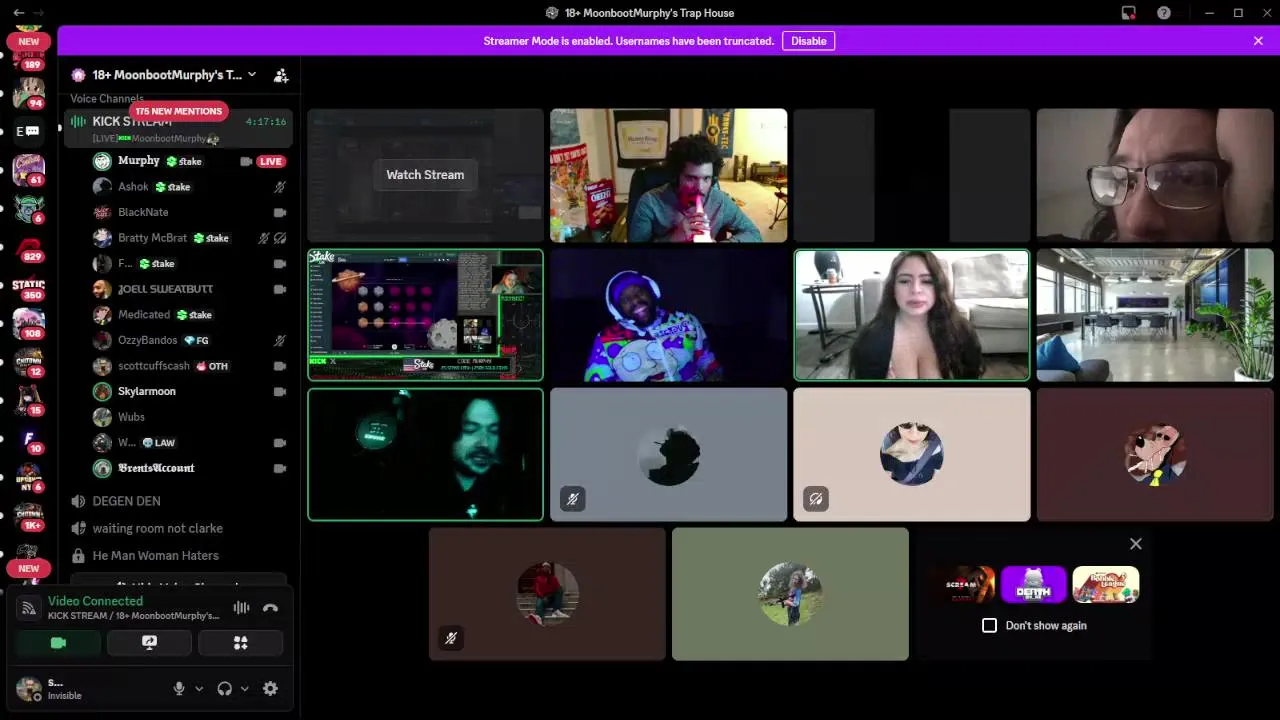This screenshot has width=1280, height=720.
Task: Open User Settings gear icon
Action: 270,688
